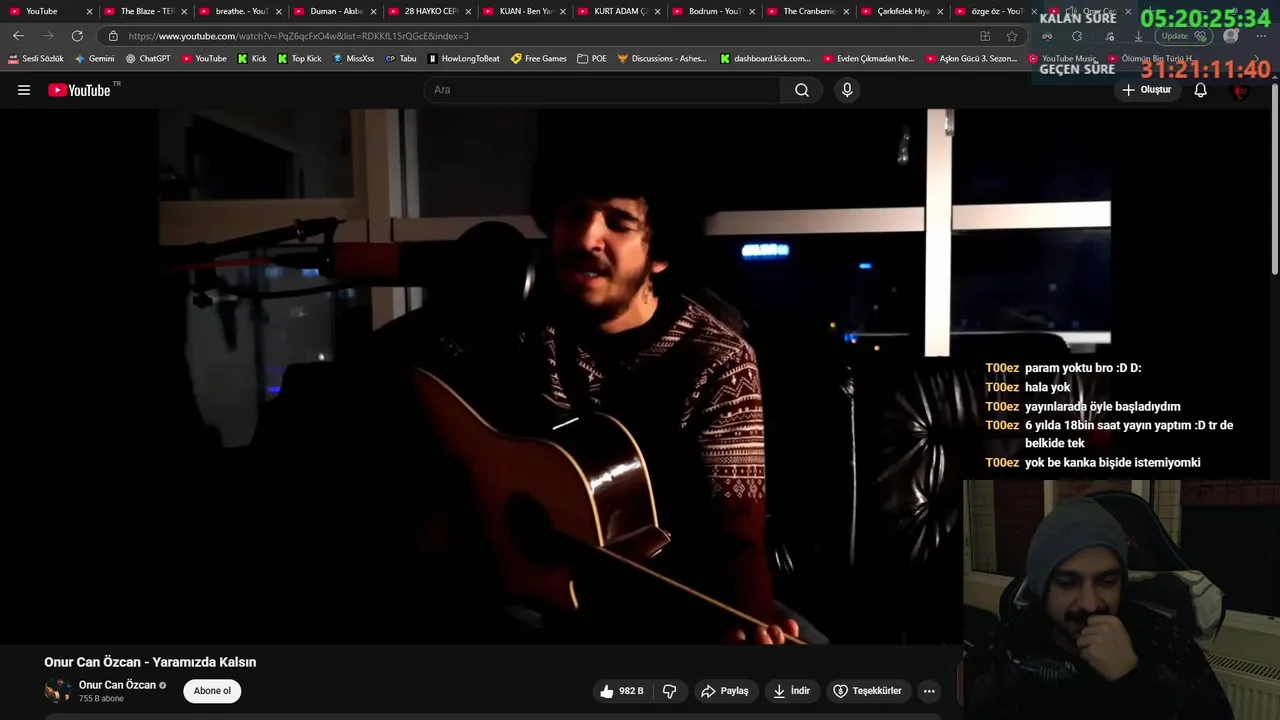The image size is (1280, 720).
Task: Open the Kick bookmark
Action: (x=252, y=59)
